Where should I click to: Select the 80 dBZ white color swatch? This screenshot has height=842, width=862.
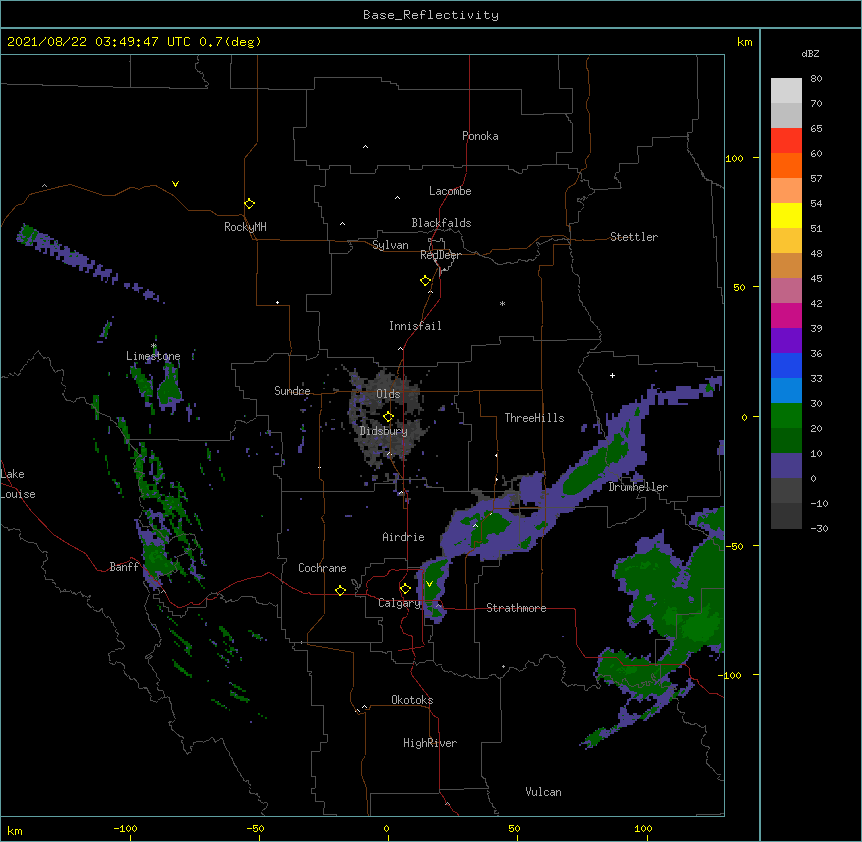coord(786,90)
